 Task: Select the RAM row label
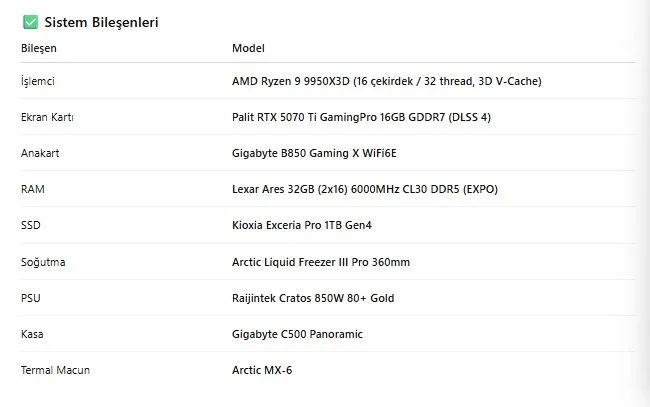pos(32,189)
